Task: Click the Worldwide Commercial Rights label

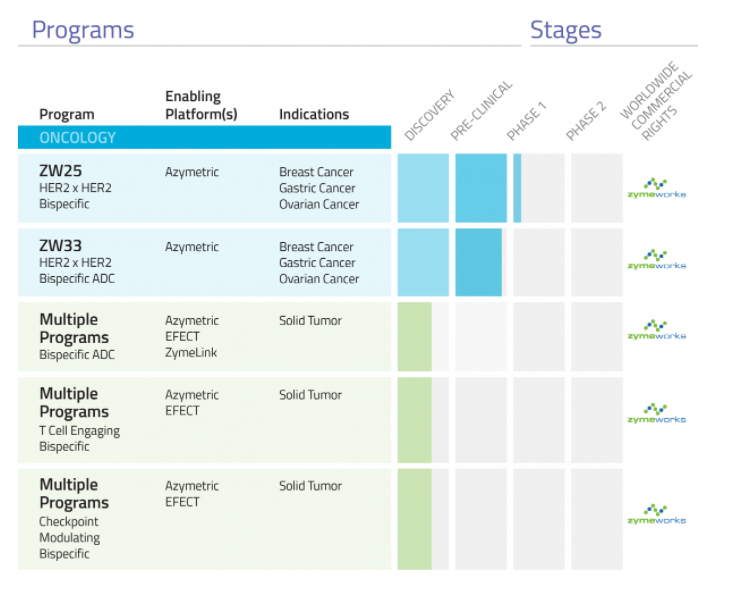Action: coord(656,101)
